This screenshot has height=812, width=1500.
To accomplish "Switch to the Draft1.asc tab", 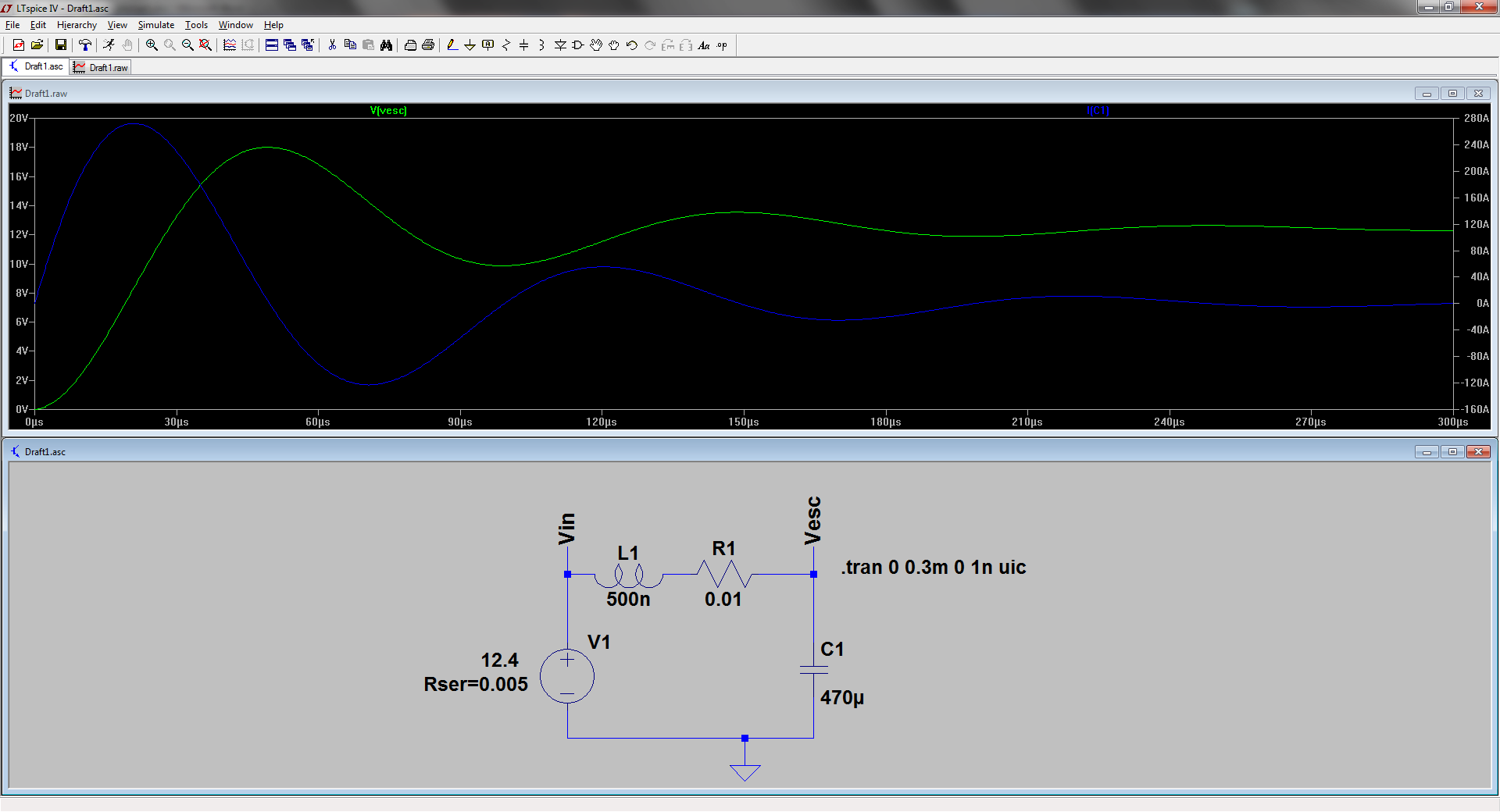I will pos(36,66).
